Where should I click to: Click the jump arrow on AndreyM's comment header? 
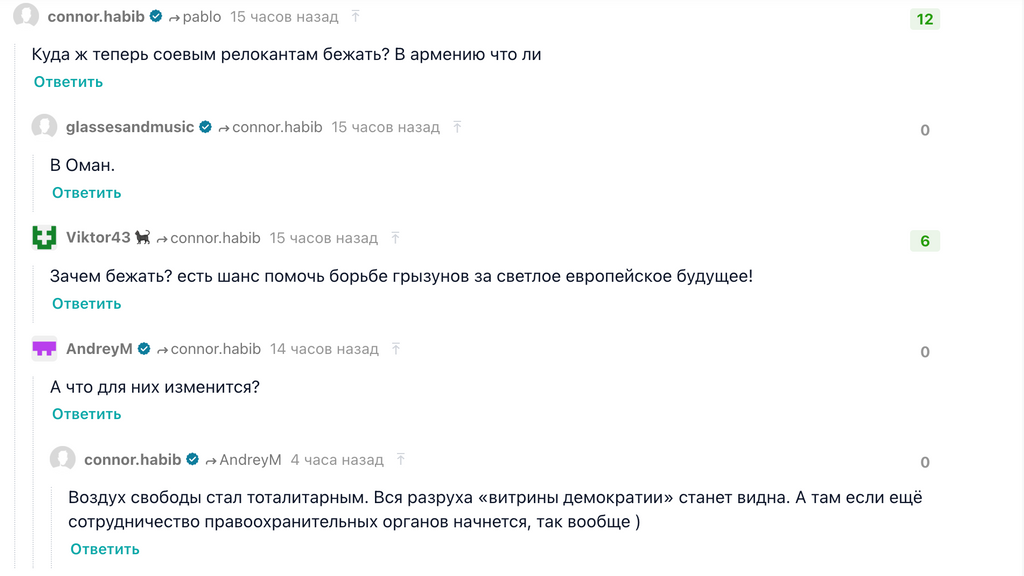[396, 349]
